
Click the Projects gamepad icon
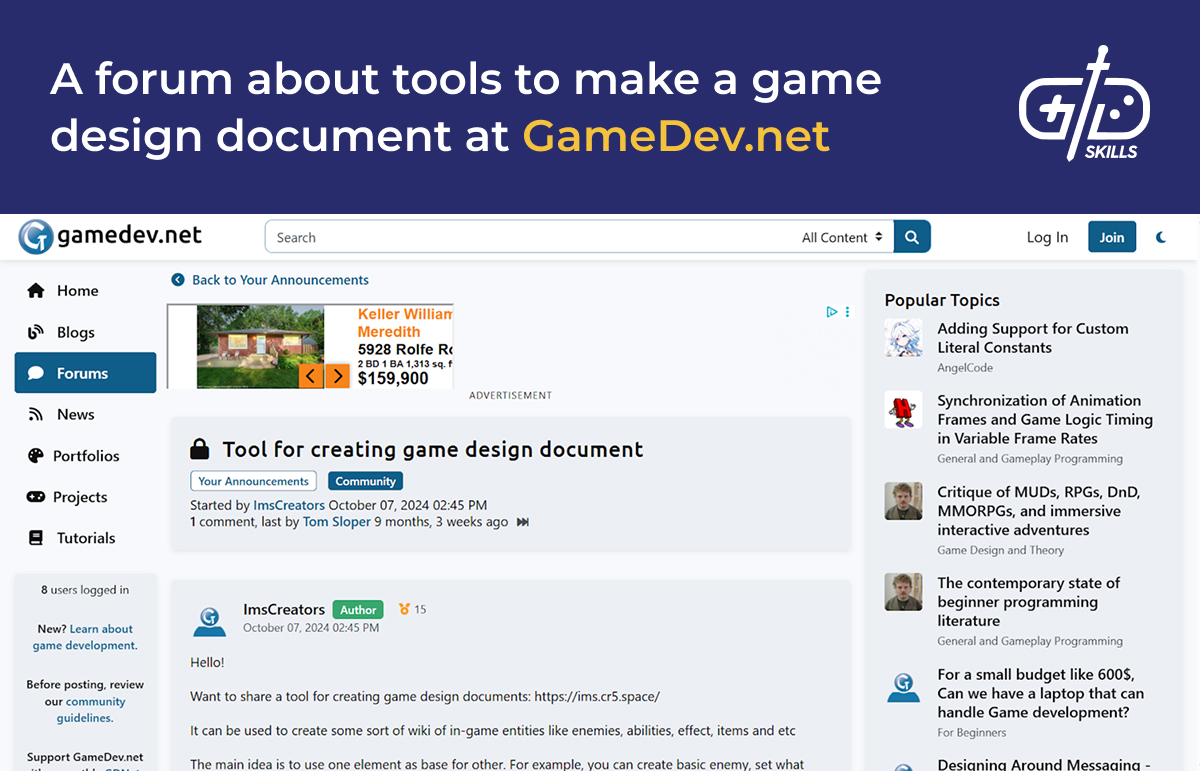click(36, 497)
